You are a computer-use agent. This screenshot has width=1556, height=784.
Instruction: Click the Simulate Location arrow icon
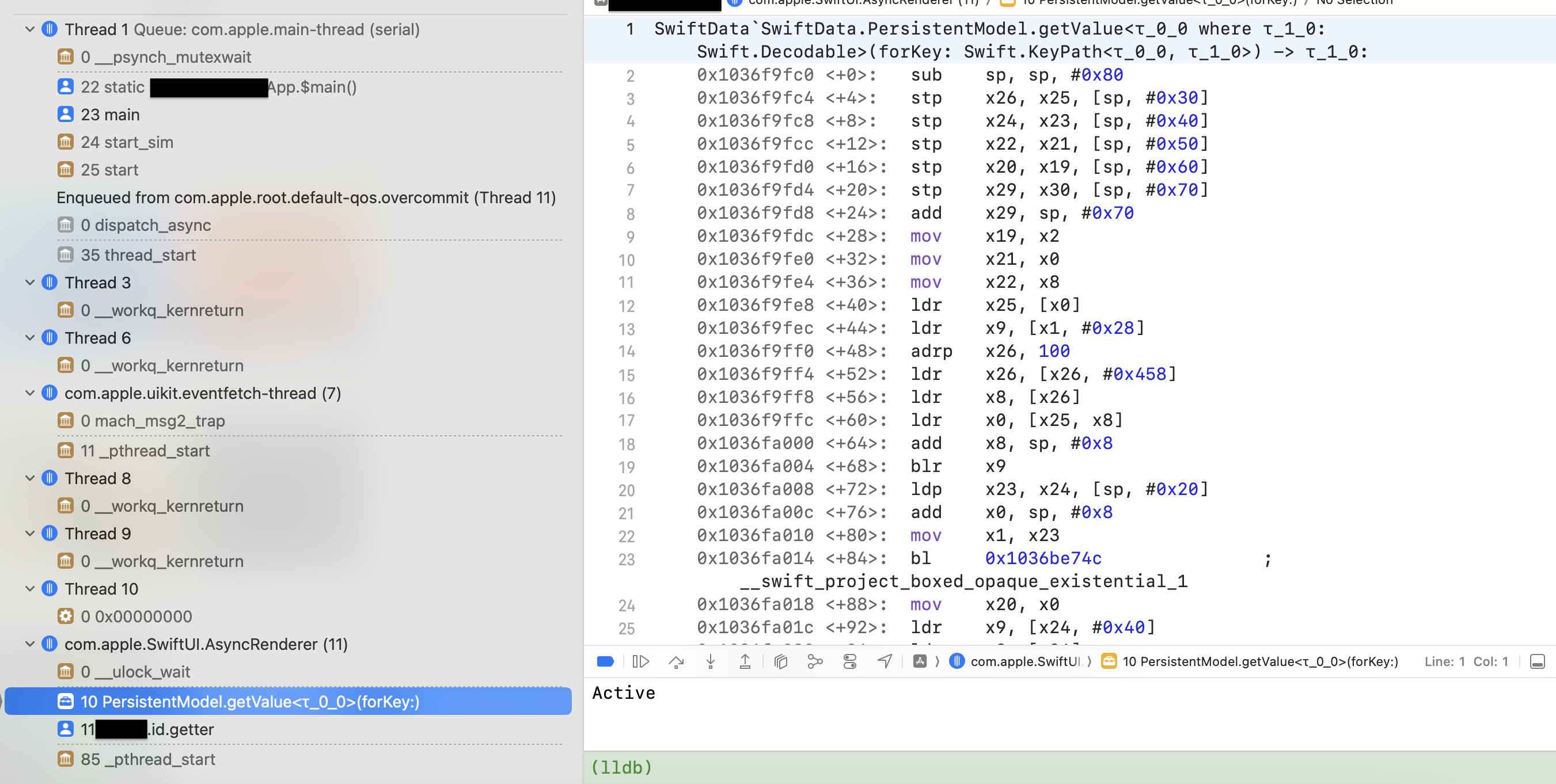[x=885, y=661]
